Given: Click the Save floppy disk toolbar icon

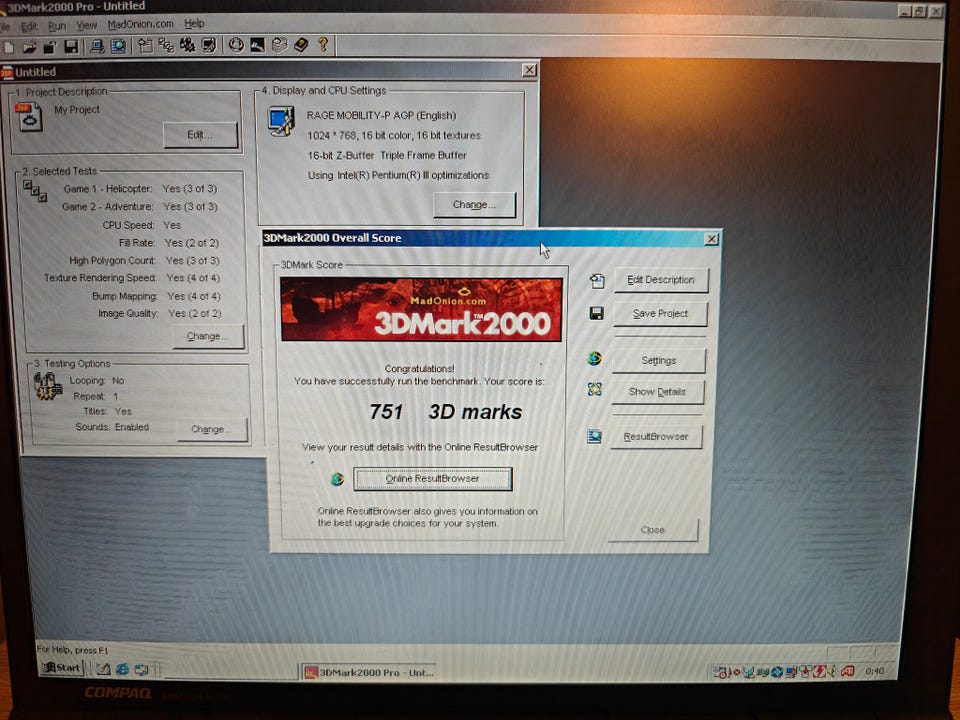Looking at the screenshot, I should [x=70, y=47].
